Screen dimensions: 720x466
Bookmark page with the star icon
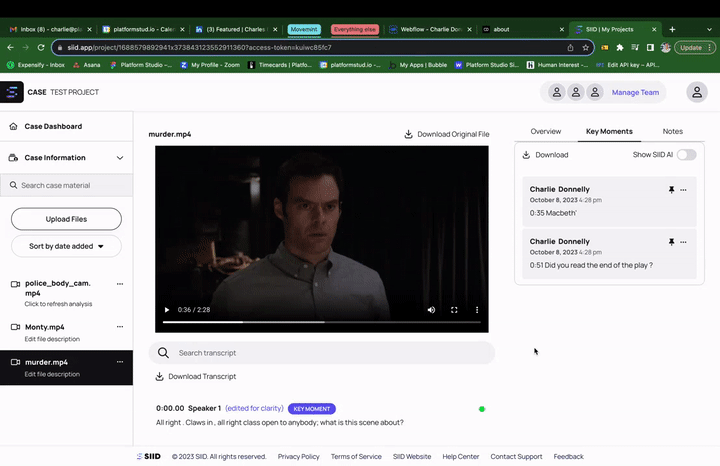click(585, 47)
